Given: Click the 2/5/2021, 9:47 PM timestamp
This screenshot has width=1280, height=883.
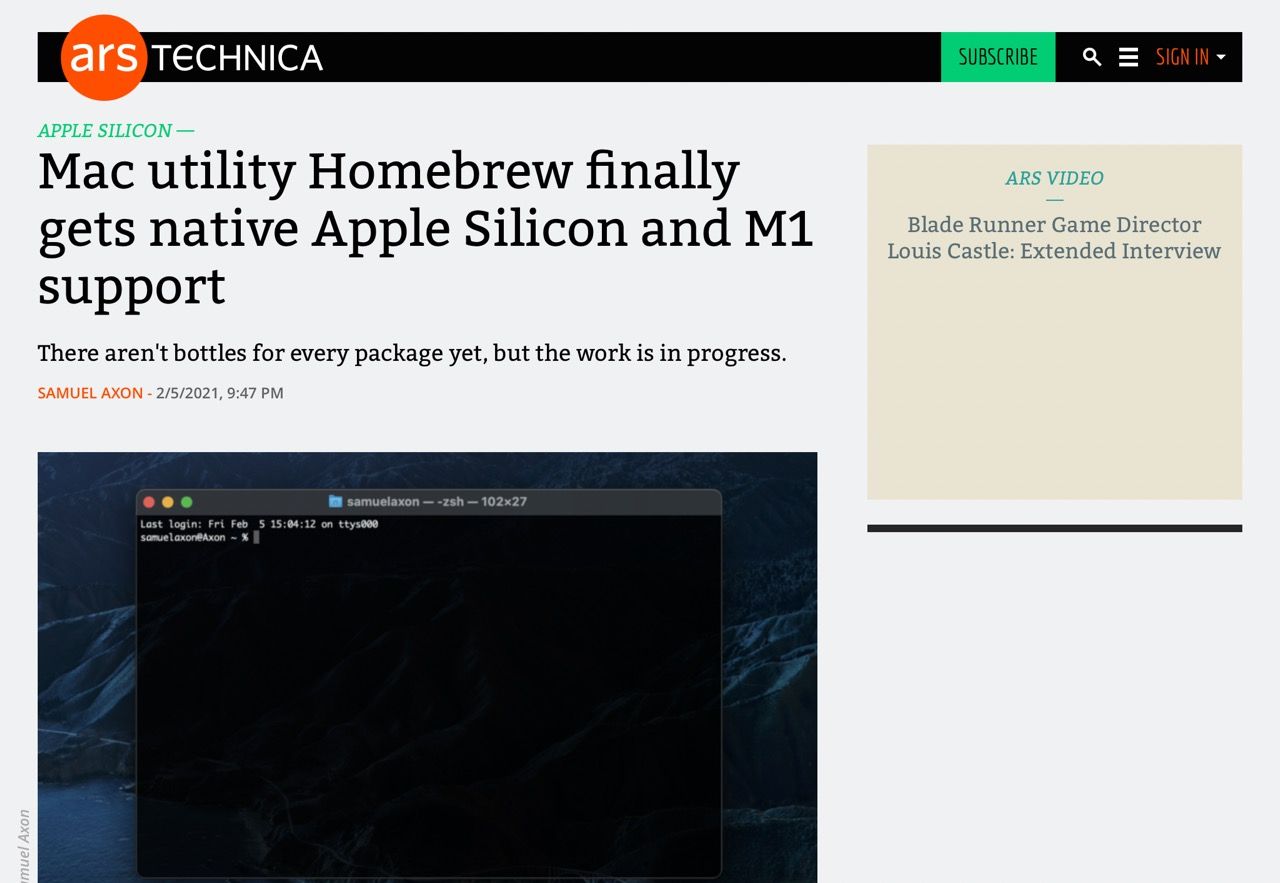Looking at the screenshot, I should [x=220, y=393].
